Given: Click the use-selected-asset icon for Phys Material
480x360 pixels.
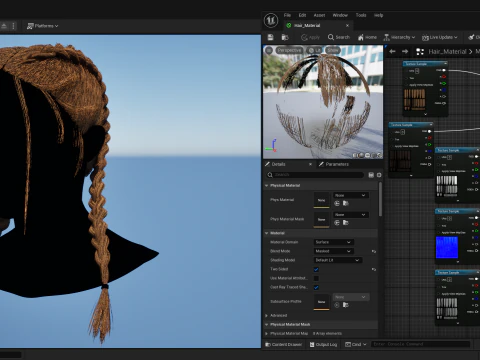Looking at the screenshot, I should [337, 203].
